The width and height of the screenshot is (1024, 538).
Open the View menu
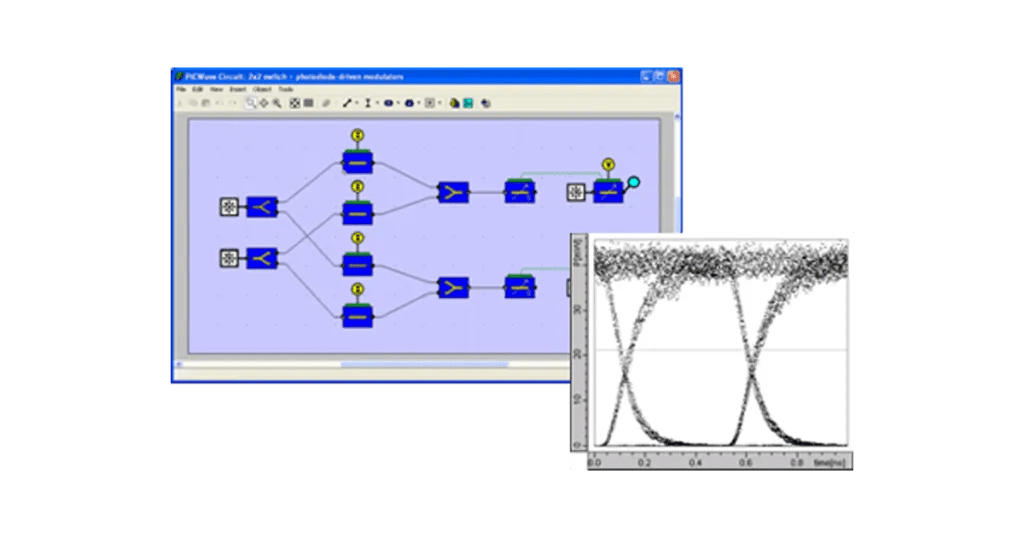(x=216, y=89)
